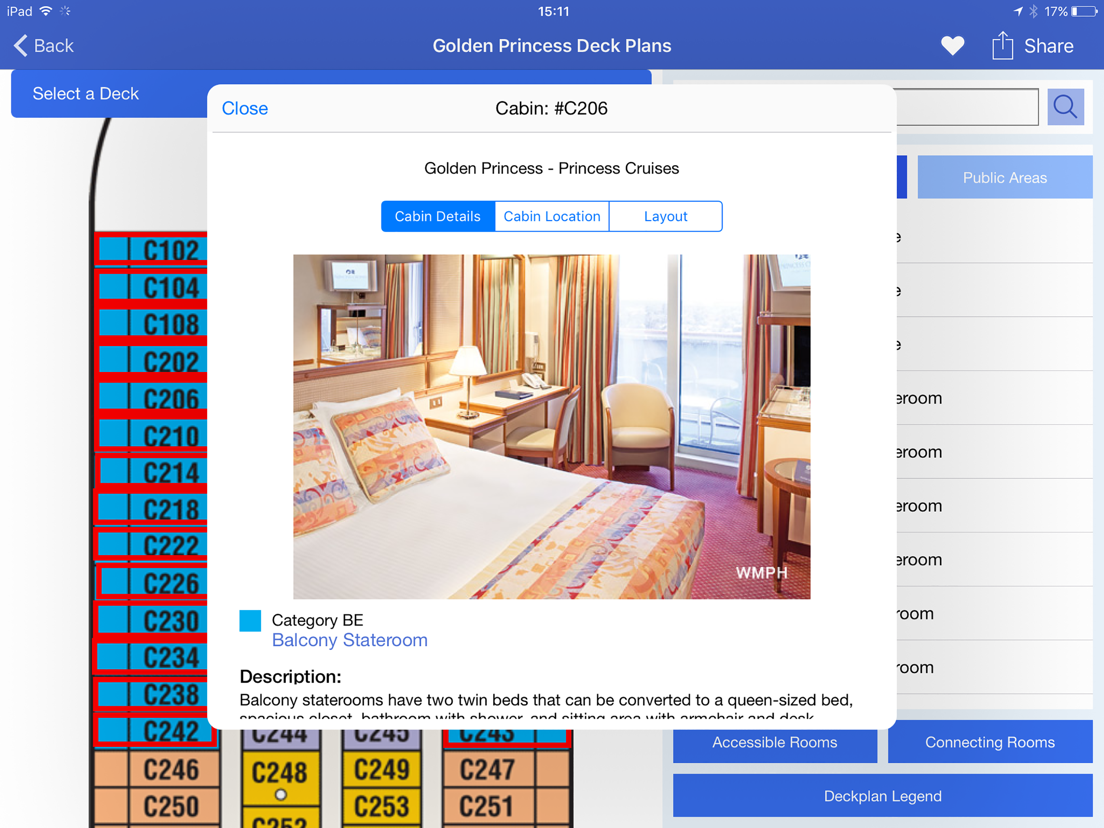Open the Layout tab

[x=665, y=216]
